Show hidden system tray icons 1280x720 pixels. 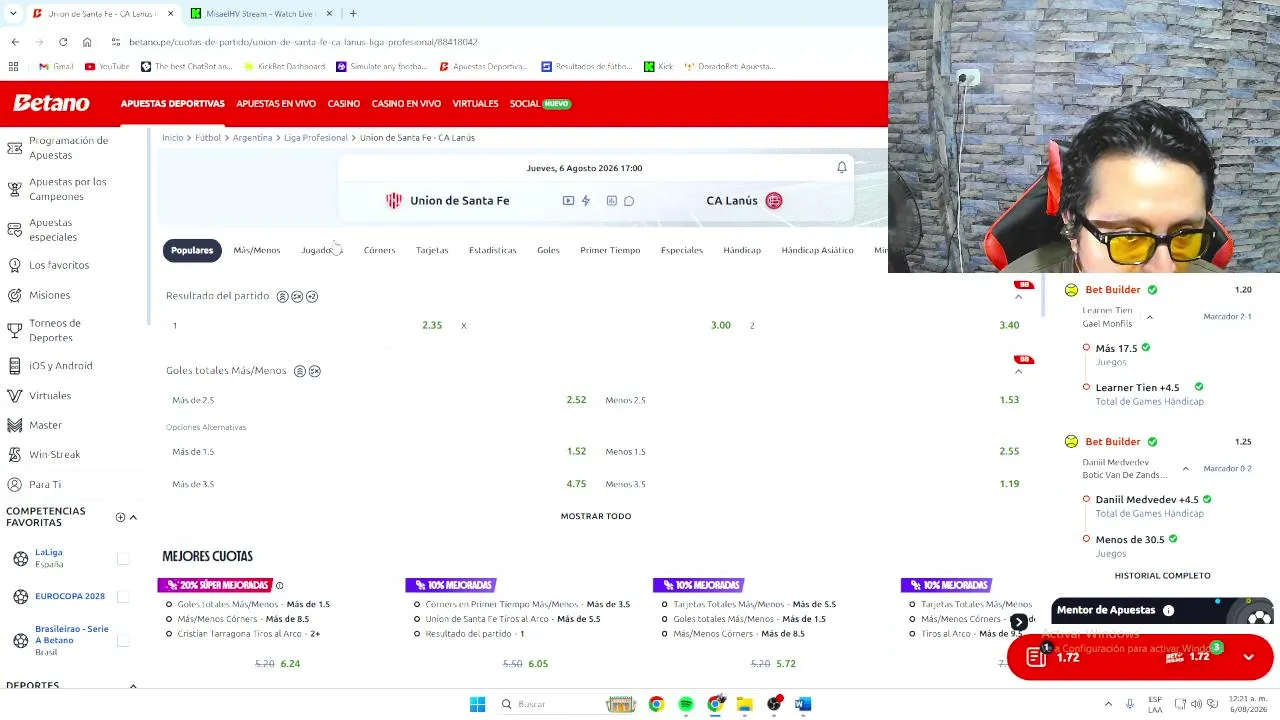pyautogui.click(x=1108, y=704)
